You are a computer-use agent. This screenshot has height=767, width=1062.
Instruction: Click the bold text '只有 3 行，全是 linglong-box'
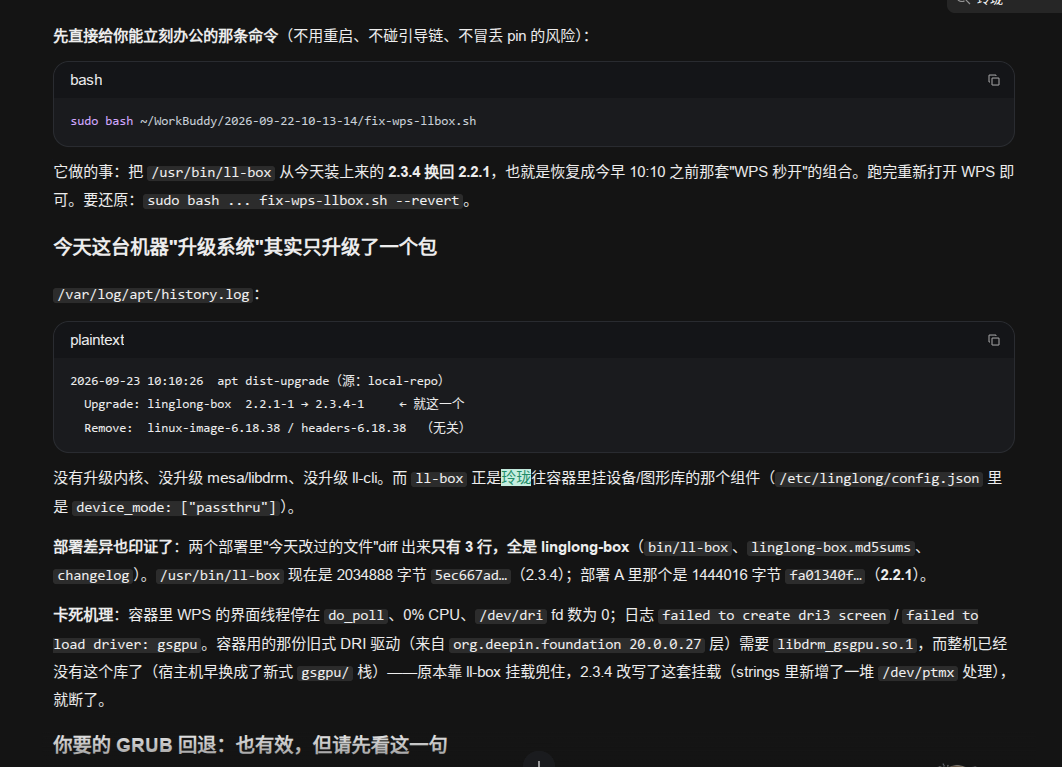pos(530,547)
